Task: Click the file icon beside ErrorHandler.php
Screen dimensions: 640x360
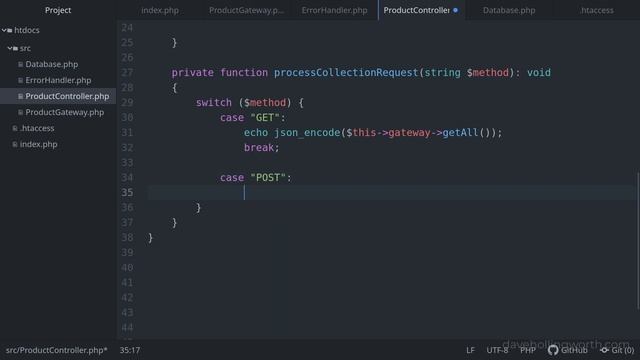Action: pyautogui.click(x=20, y=80)
